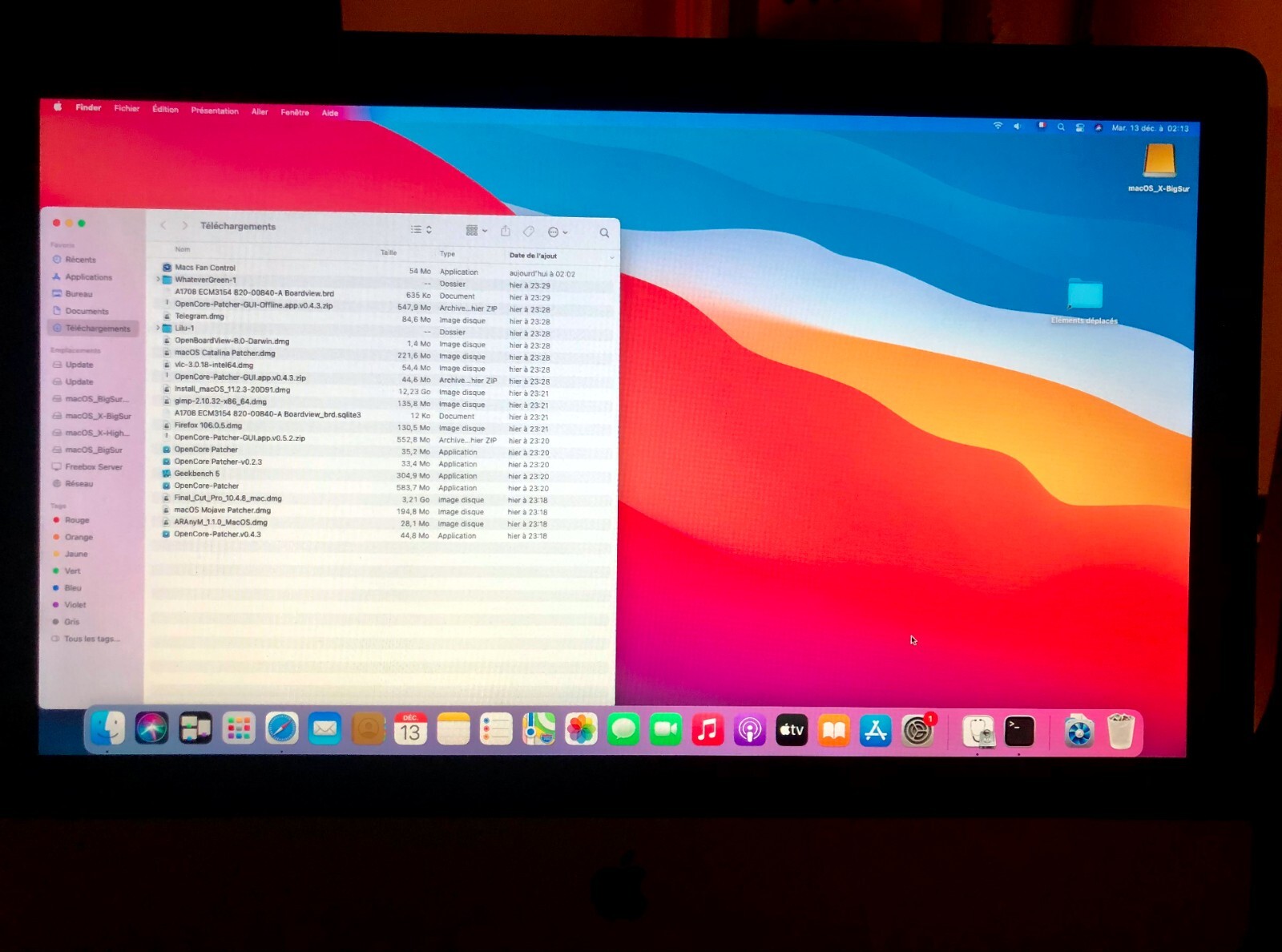Image resolution: width=1282 pixels, height=952 pixels.
Task: Open the Aide menu
Action: pos(330,113)
